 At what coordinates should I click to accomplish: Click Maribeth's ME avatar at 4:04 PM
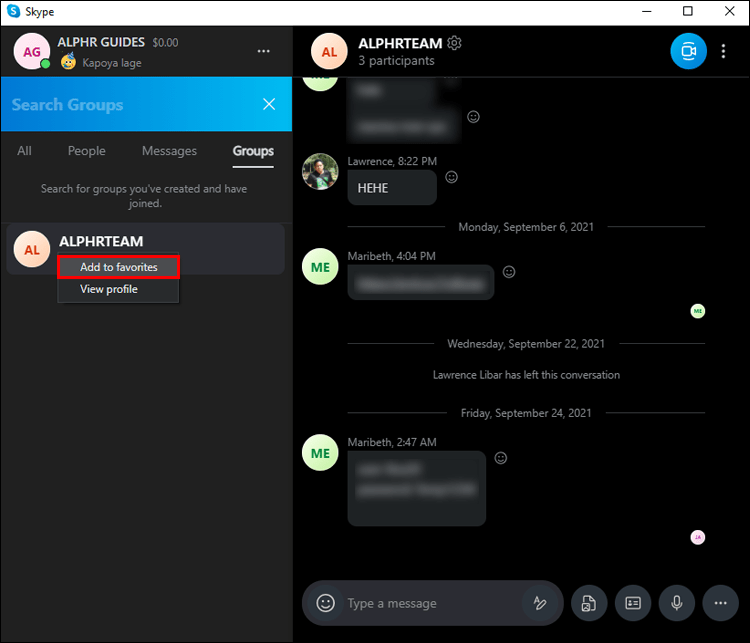(320, 266)
